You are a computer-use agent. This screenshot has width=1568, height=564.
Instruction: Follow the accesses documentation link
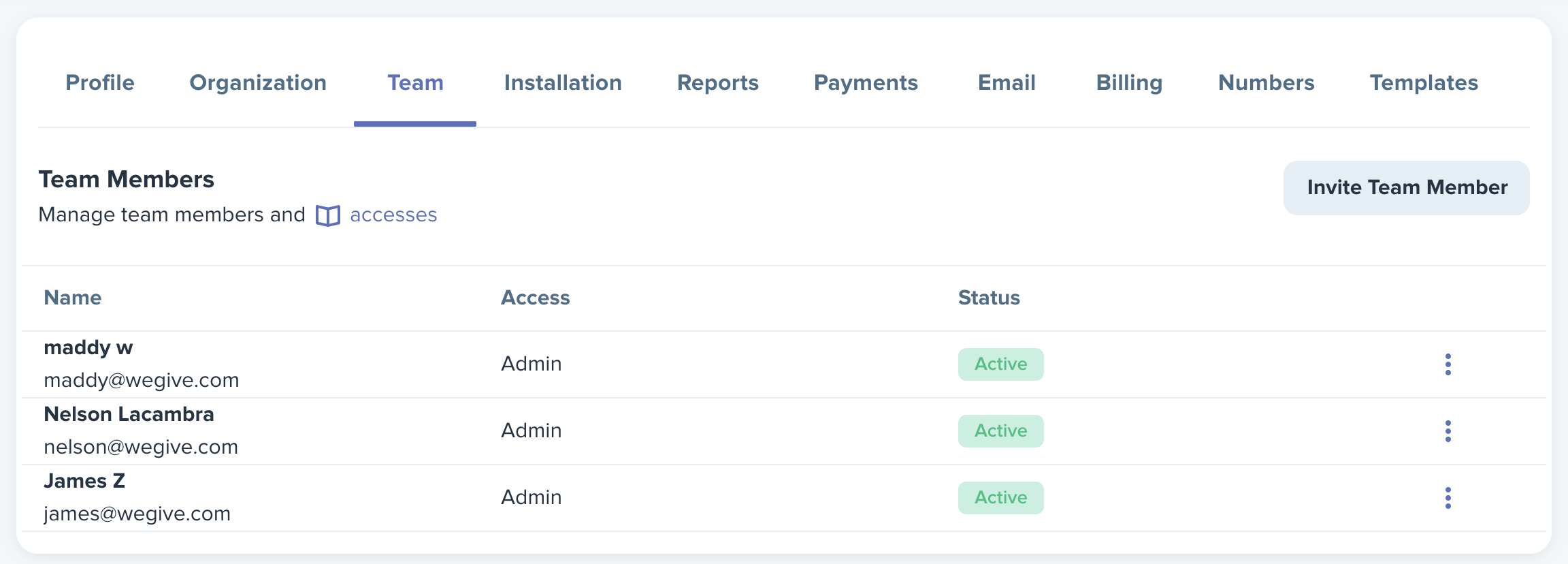(x=393, y=215)
